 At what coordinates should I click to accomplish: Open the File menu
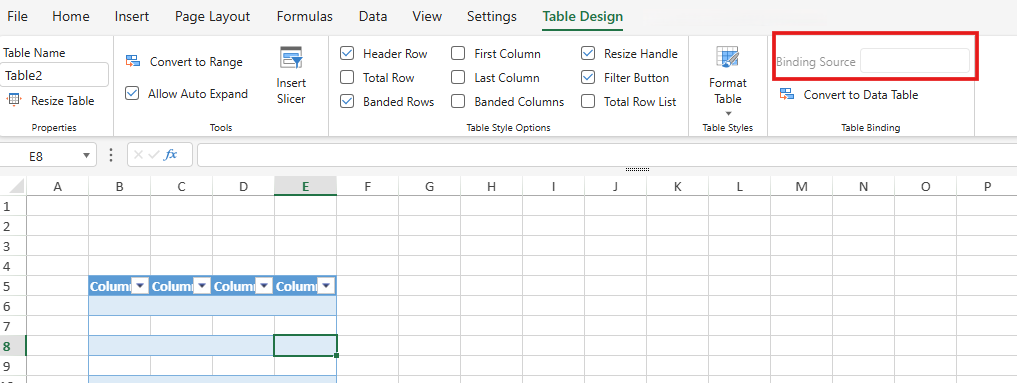[x=17, y=17]
